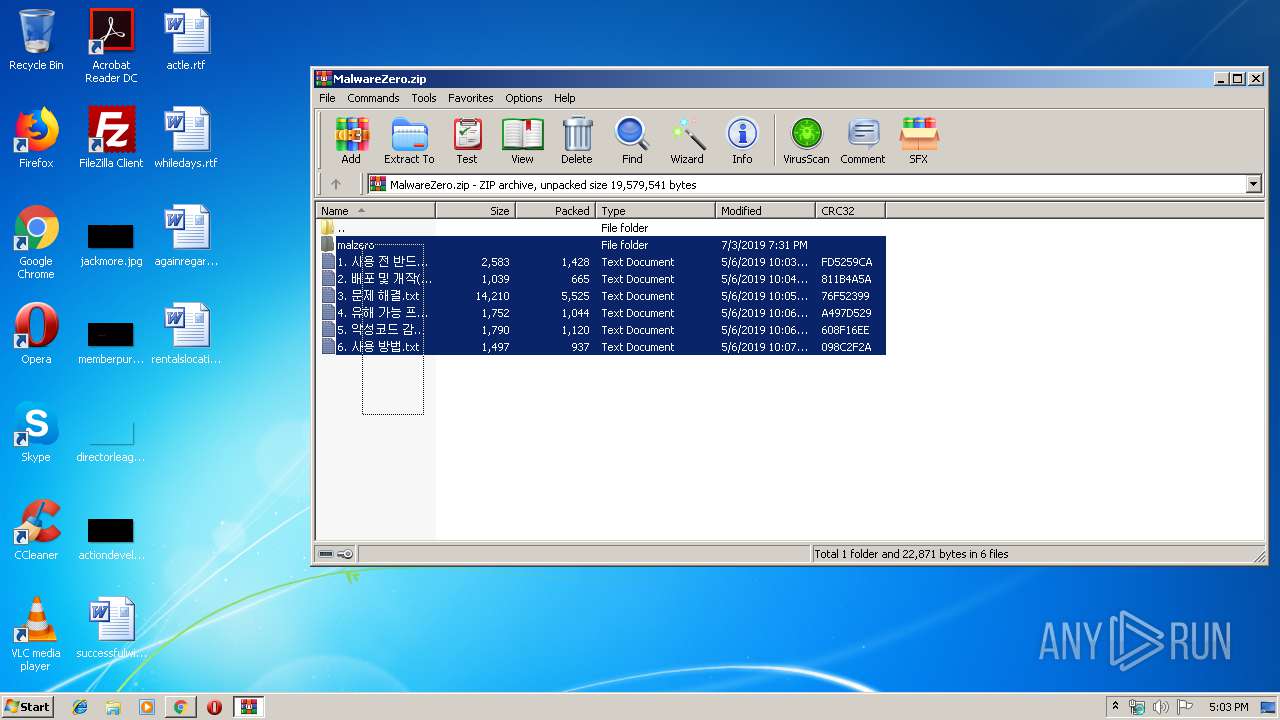Open whiledays.rtf desktop file
Screen dimensions: 1280x720
point(186,137)
